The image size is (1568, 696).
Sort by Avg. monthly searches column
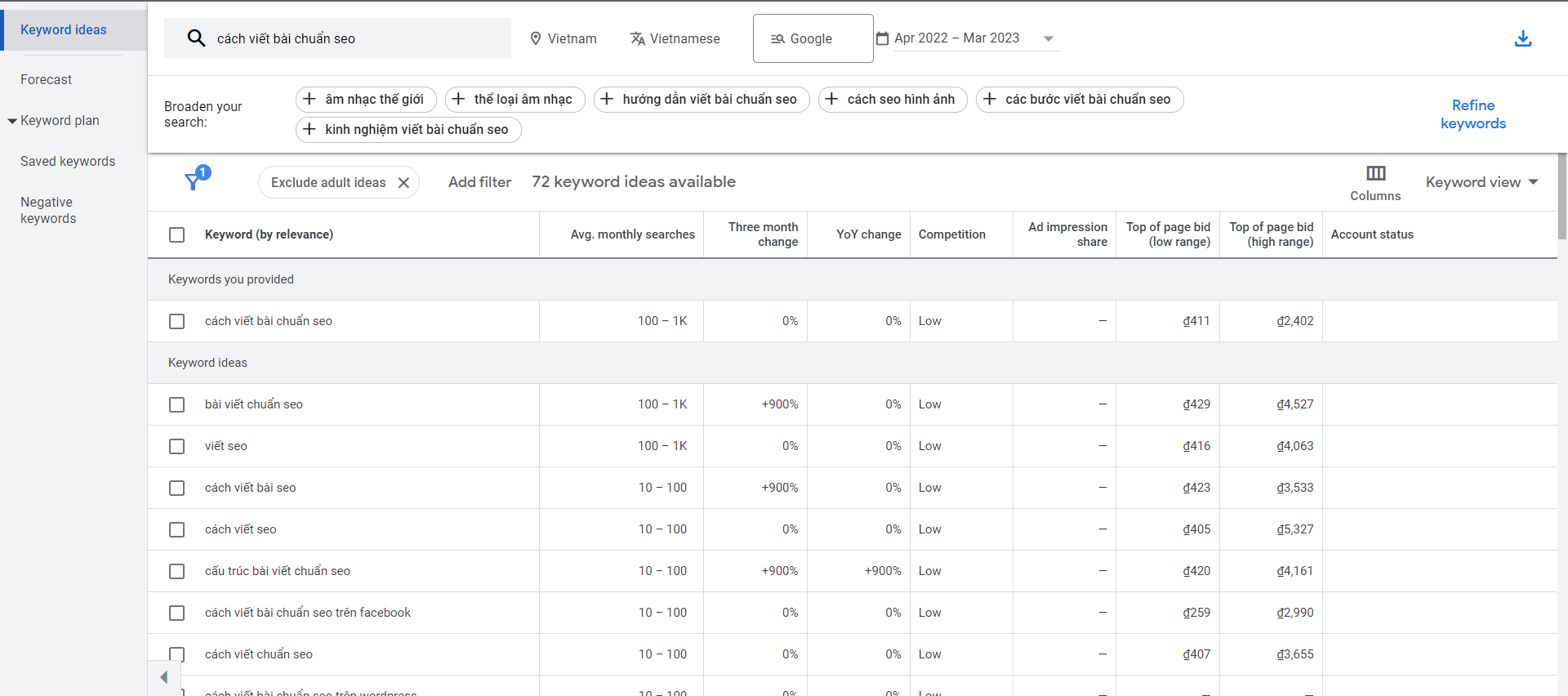(632, 234)
